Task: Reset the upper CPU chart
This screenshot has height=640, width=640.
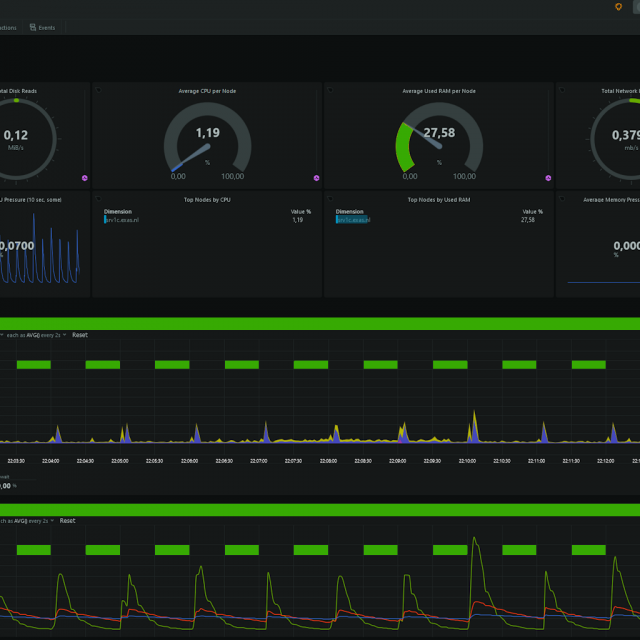Action: 80,335
